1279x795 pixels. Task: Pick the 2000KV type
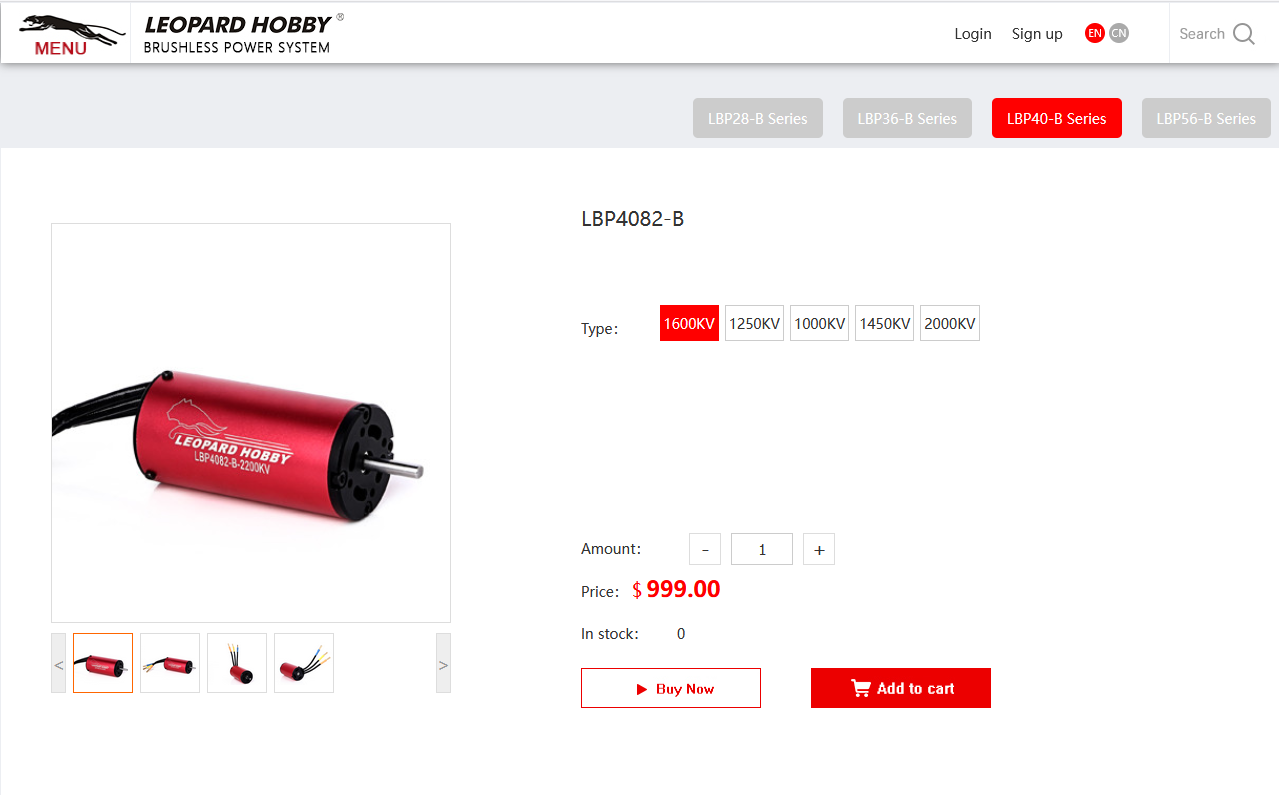coord(950,323)
